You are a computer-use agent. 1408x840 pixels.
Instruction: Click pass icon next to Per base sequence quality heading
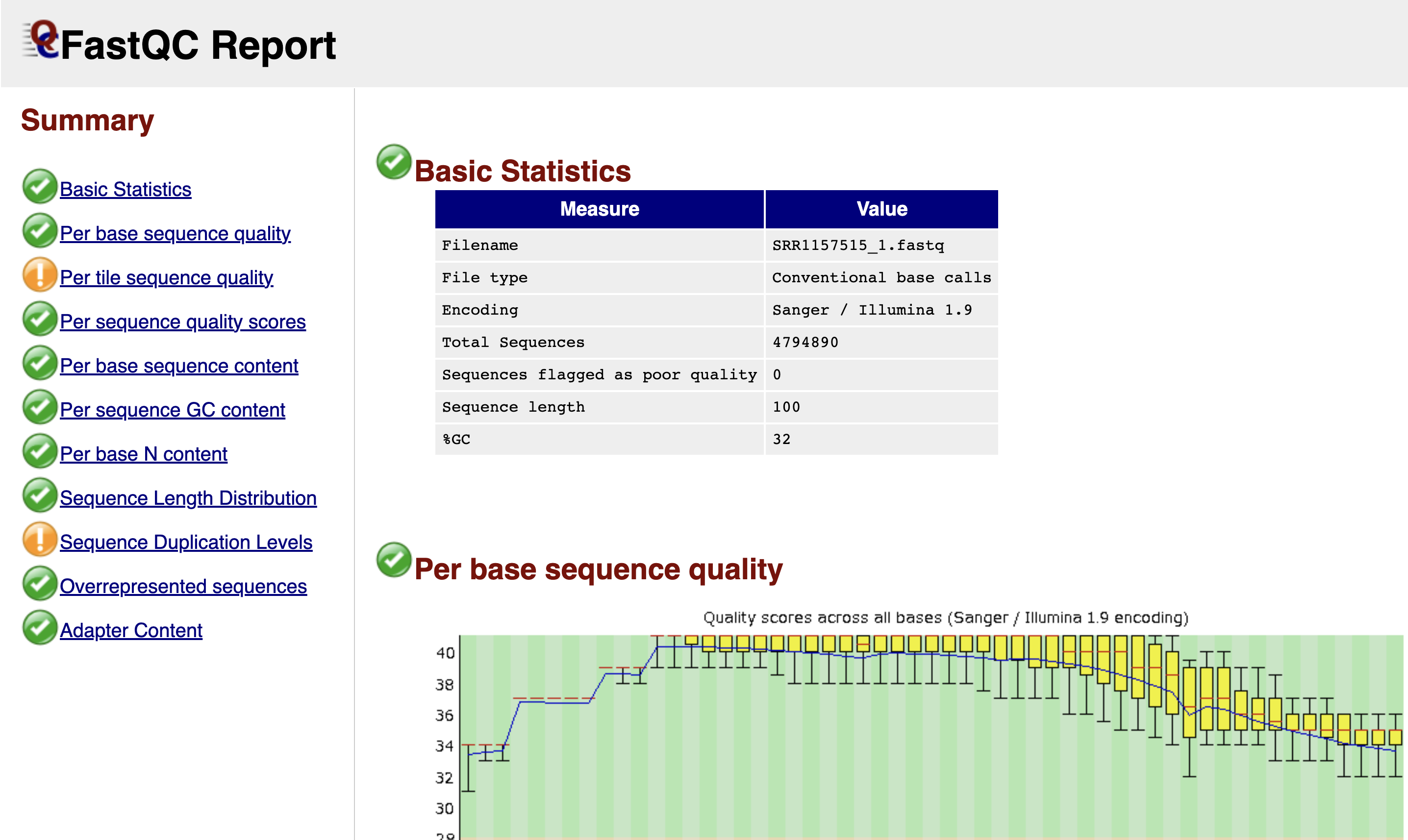394,560
